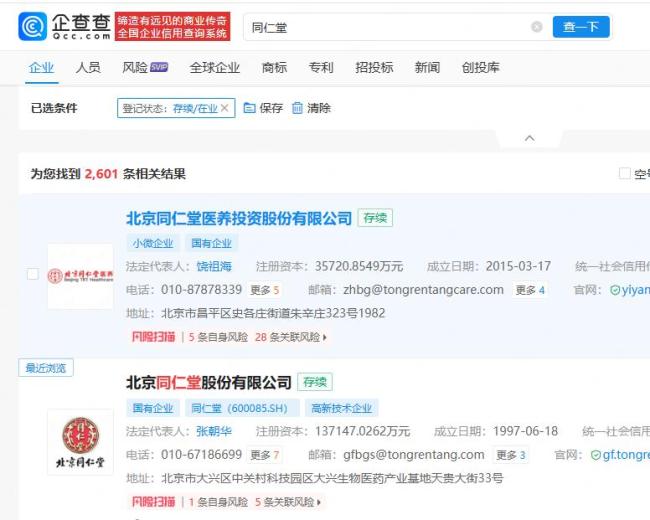Viewport: 650px width, 520px height.
Task: Switch to the 企业 tab
Action: point(41,68)
